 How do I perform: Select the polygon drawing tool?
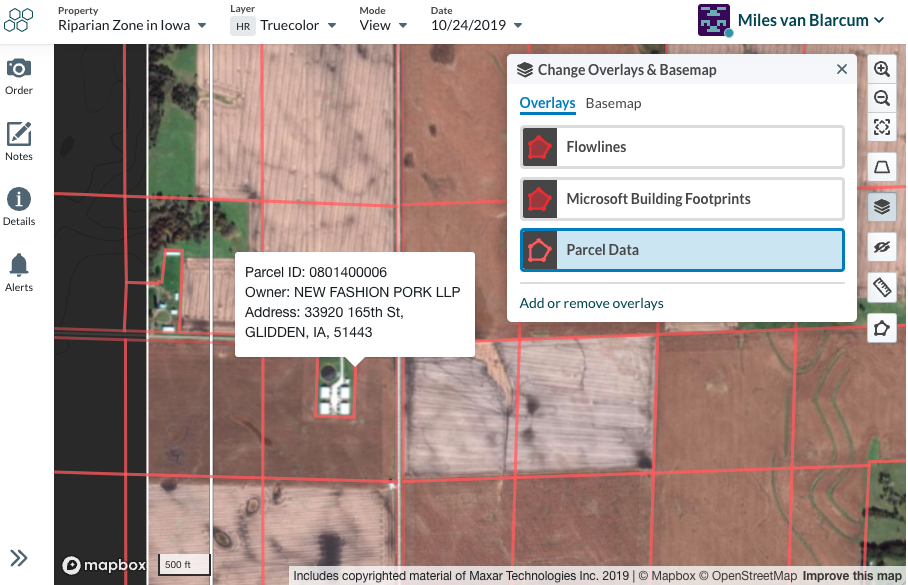click(881, 327)
